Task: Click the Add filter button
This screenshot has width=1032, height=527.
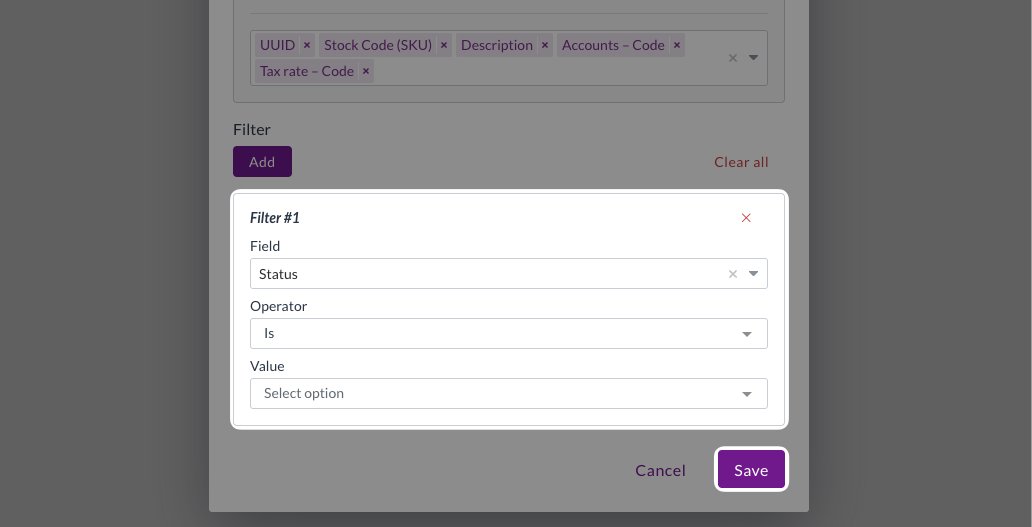Action: [x=262, y=162]
